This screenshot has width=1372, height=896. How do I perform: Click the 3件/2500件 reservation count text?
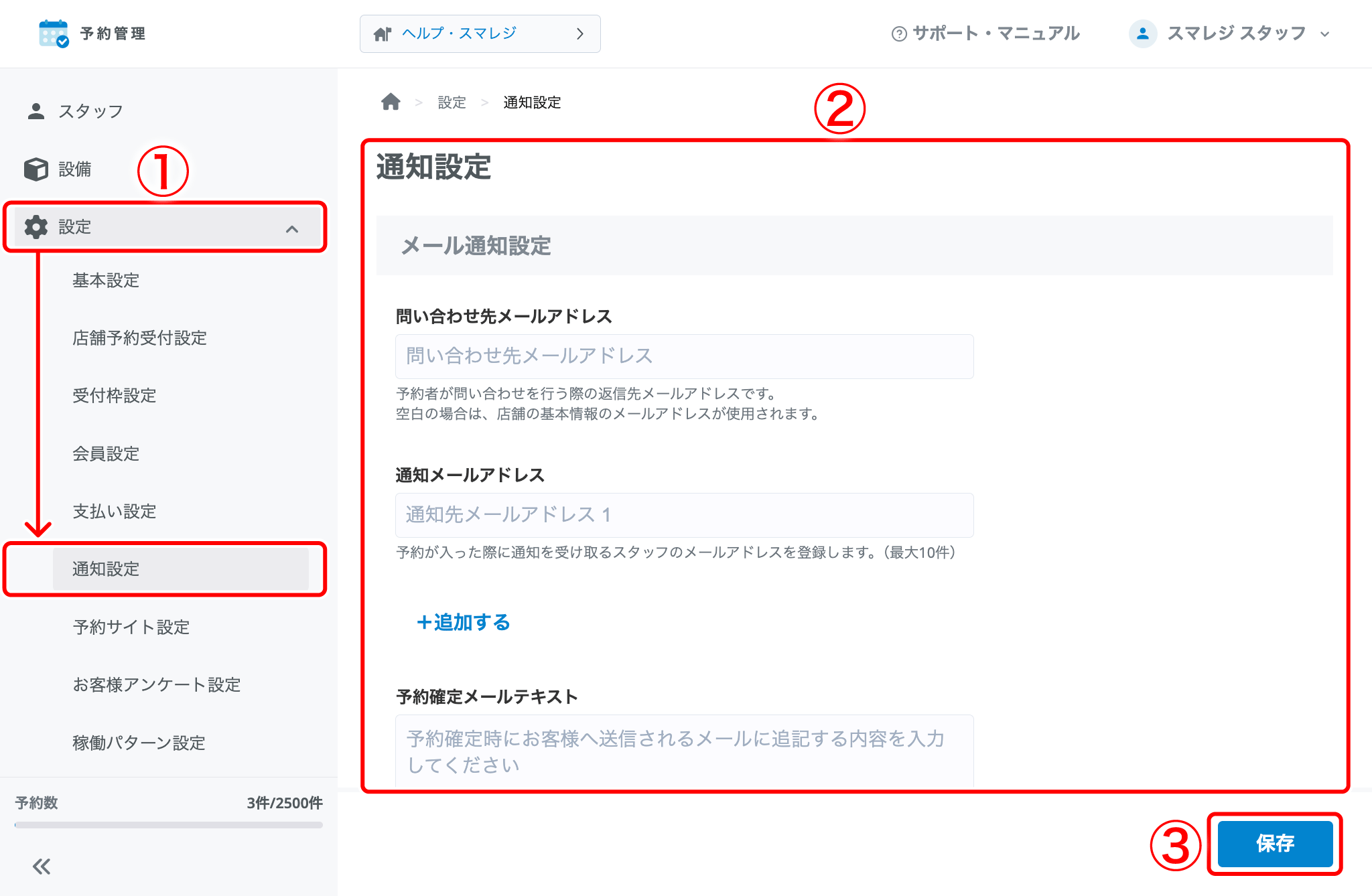pyautogui.click(x=285, y=803)
